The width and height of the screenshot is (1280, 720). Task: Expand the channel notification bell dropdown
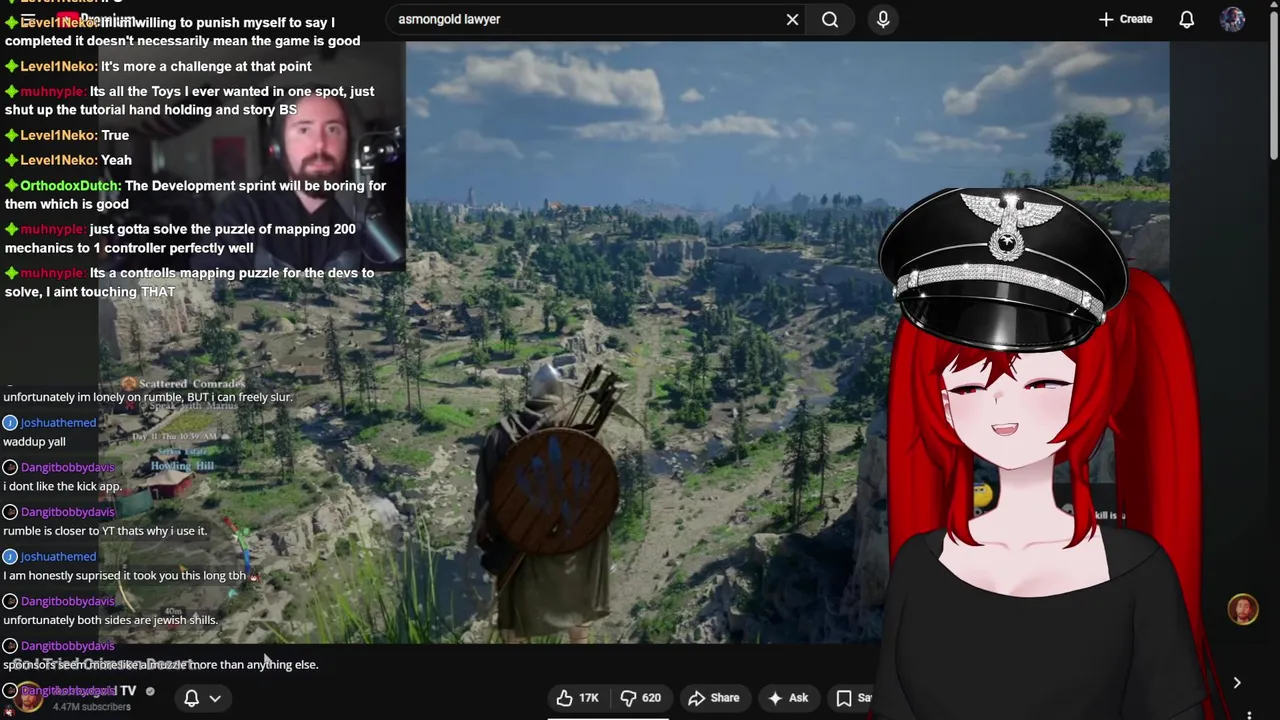[201, 698]
